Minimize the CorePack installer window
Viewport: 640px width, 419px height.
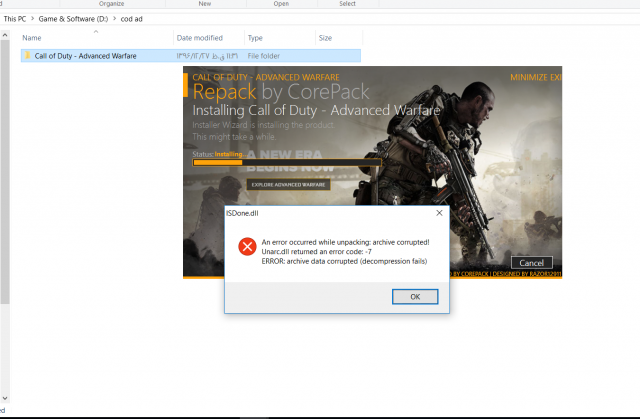click(529, 77)
